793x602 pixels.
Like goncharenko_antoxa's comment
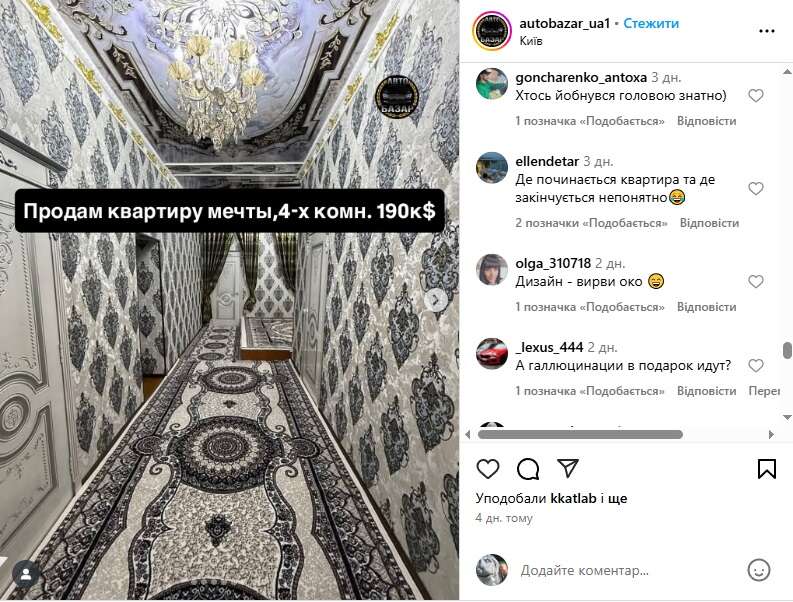coord(756,95)
